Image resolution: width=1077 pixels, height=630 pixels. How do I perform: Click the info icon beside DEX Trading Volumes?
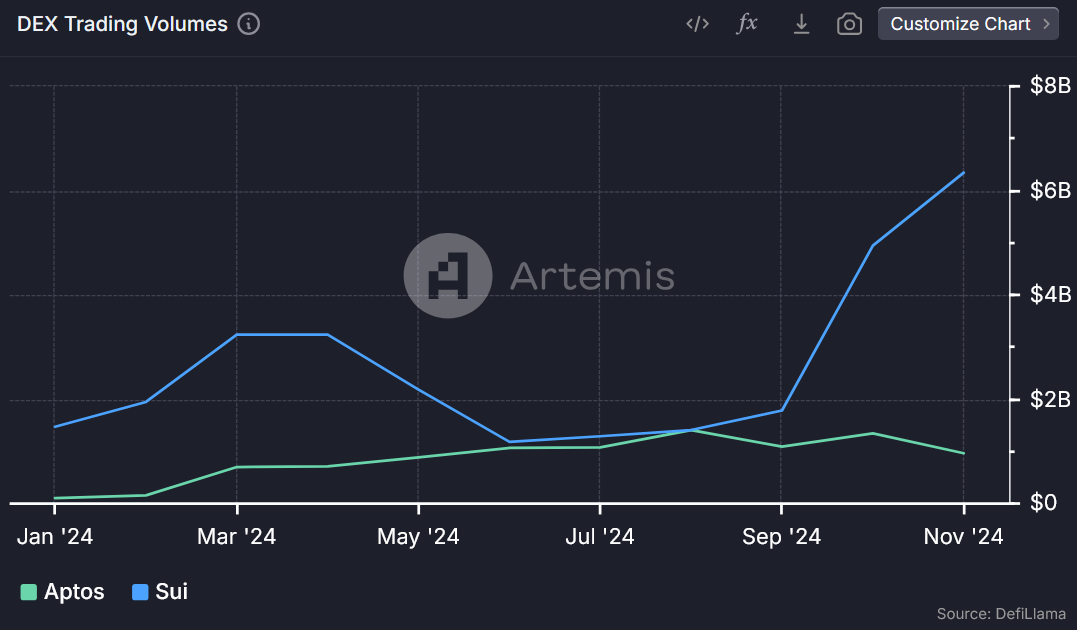tap(249, 24)
